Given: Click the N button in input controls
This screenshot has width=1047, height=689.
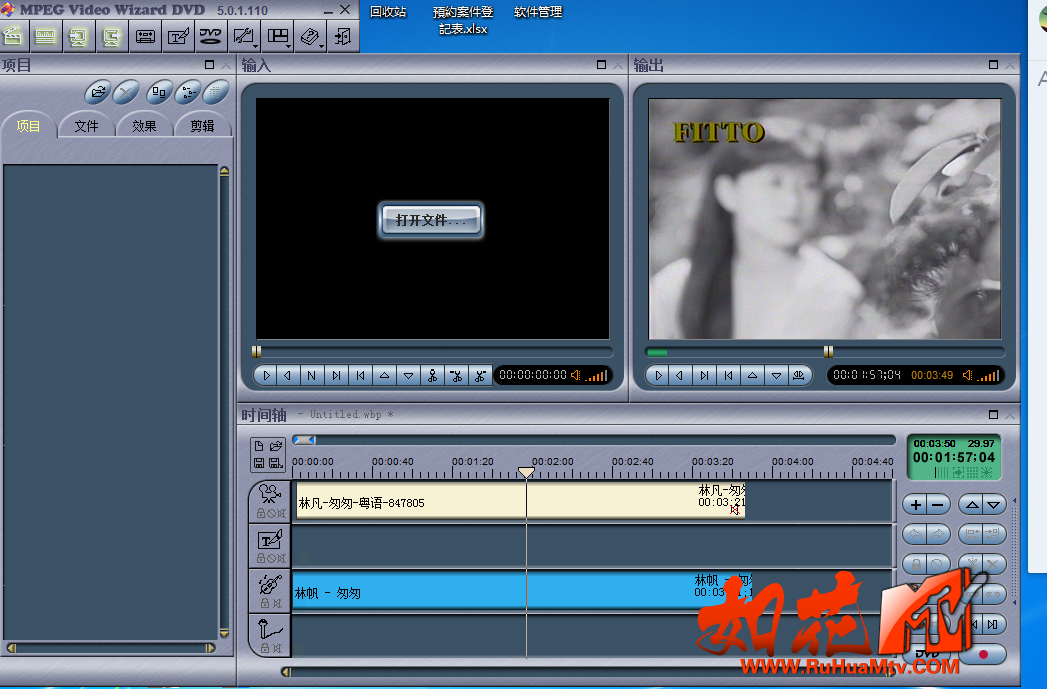Looking at the screenshot, I should (312, 376).
